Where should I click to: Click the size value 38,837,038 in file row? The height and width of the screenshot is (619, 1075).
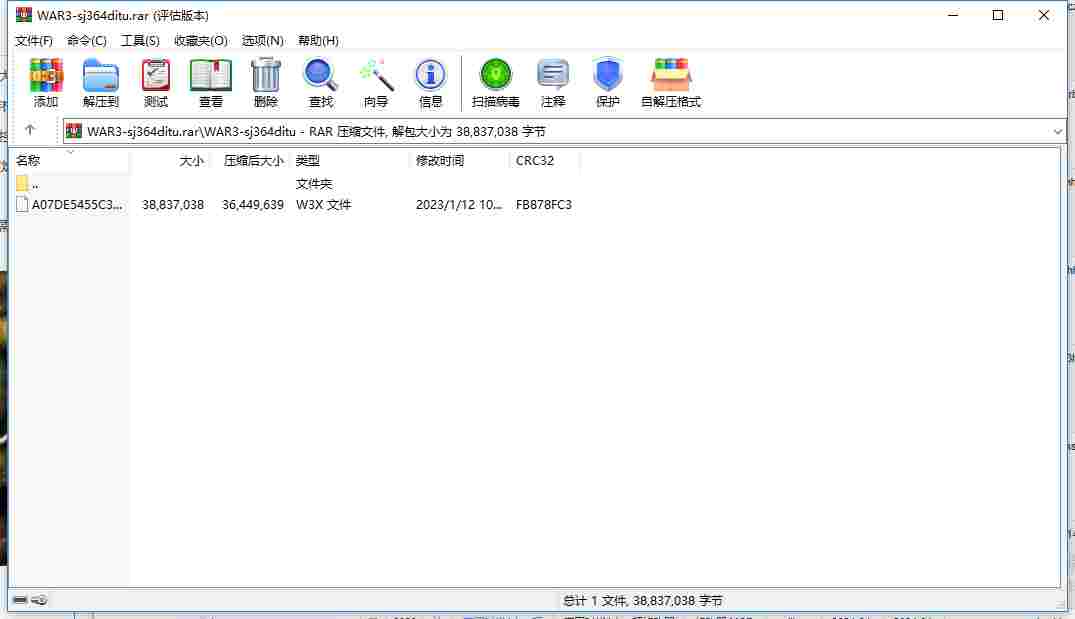click(x=173, y=204)
